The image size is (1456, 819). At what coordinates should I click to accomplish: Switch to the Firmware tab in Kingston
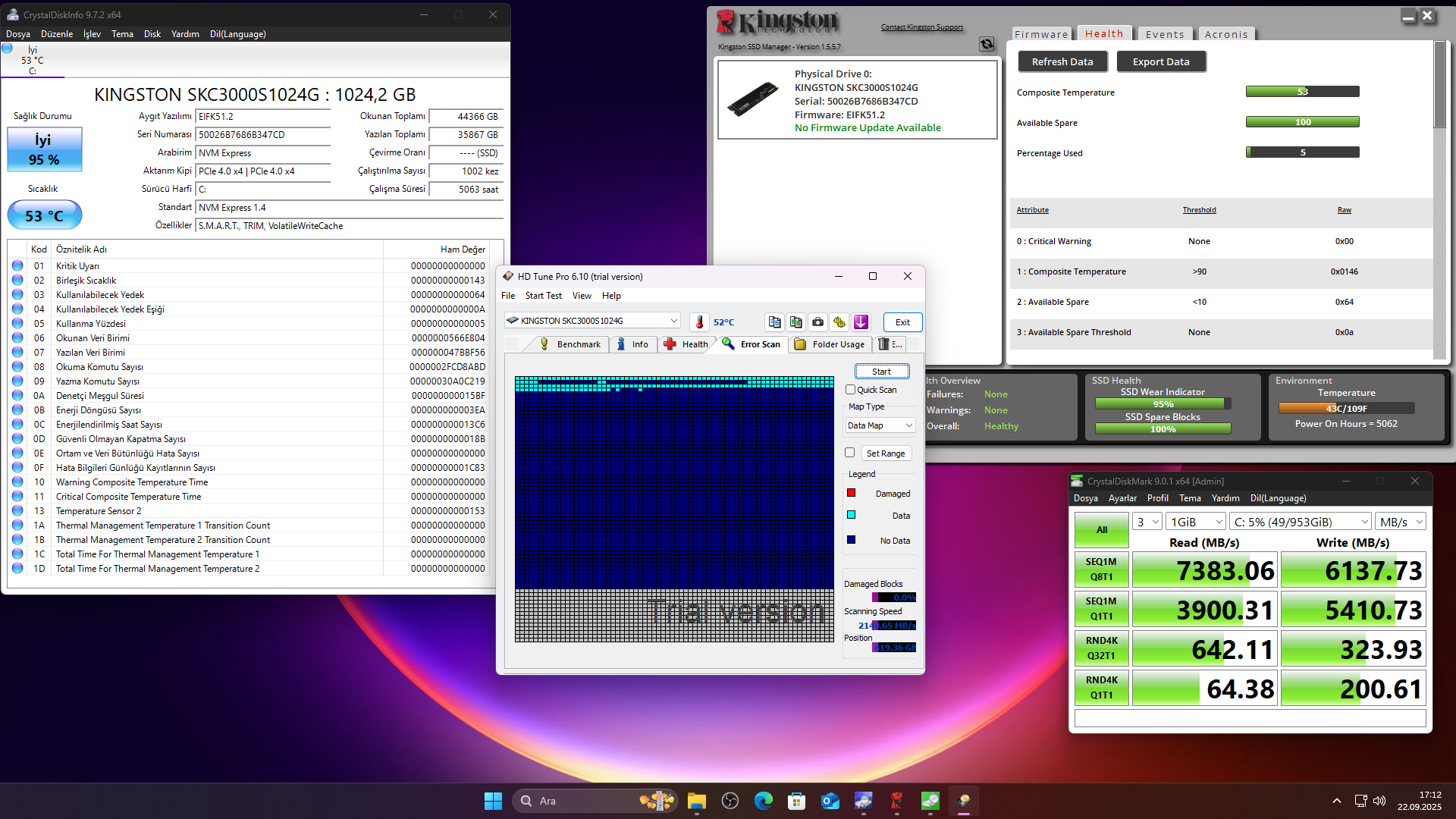[x=1041, y=34]
